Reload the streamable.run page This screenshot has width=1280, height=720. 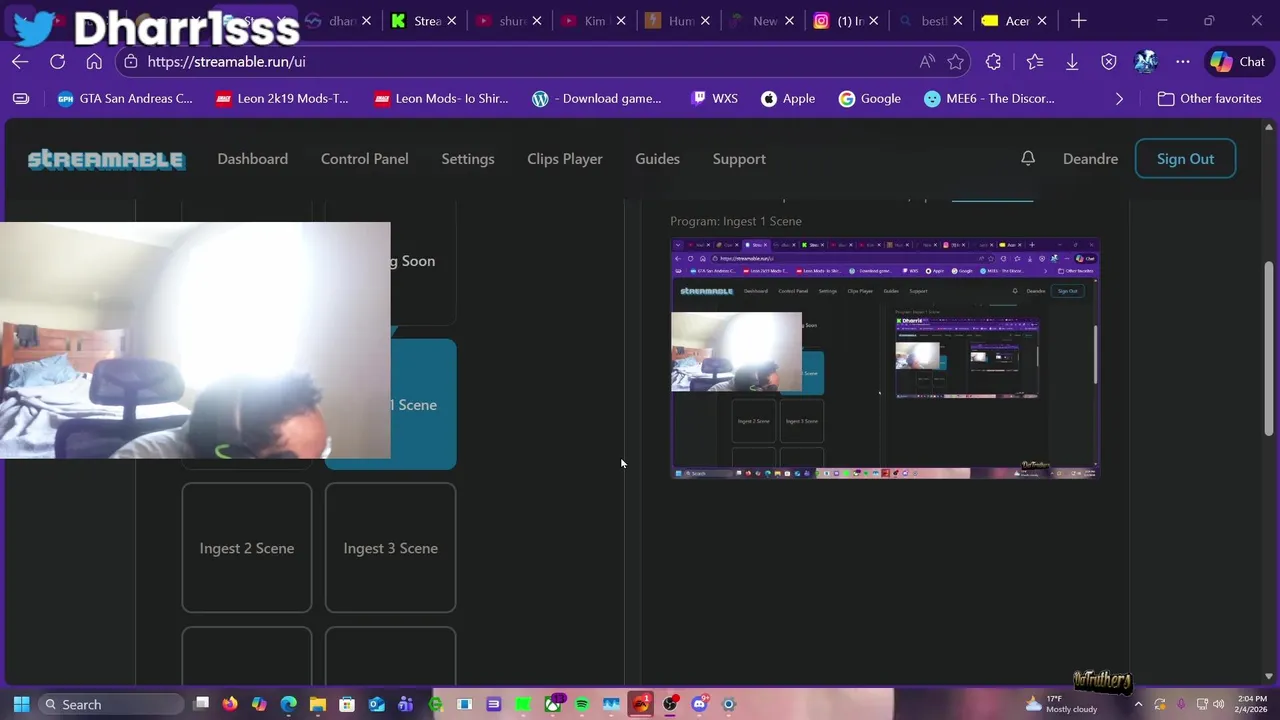point(57,62)
